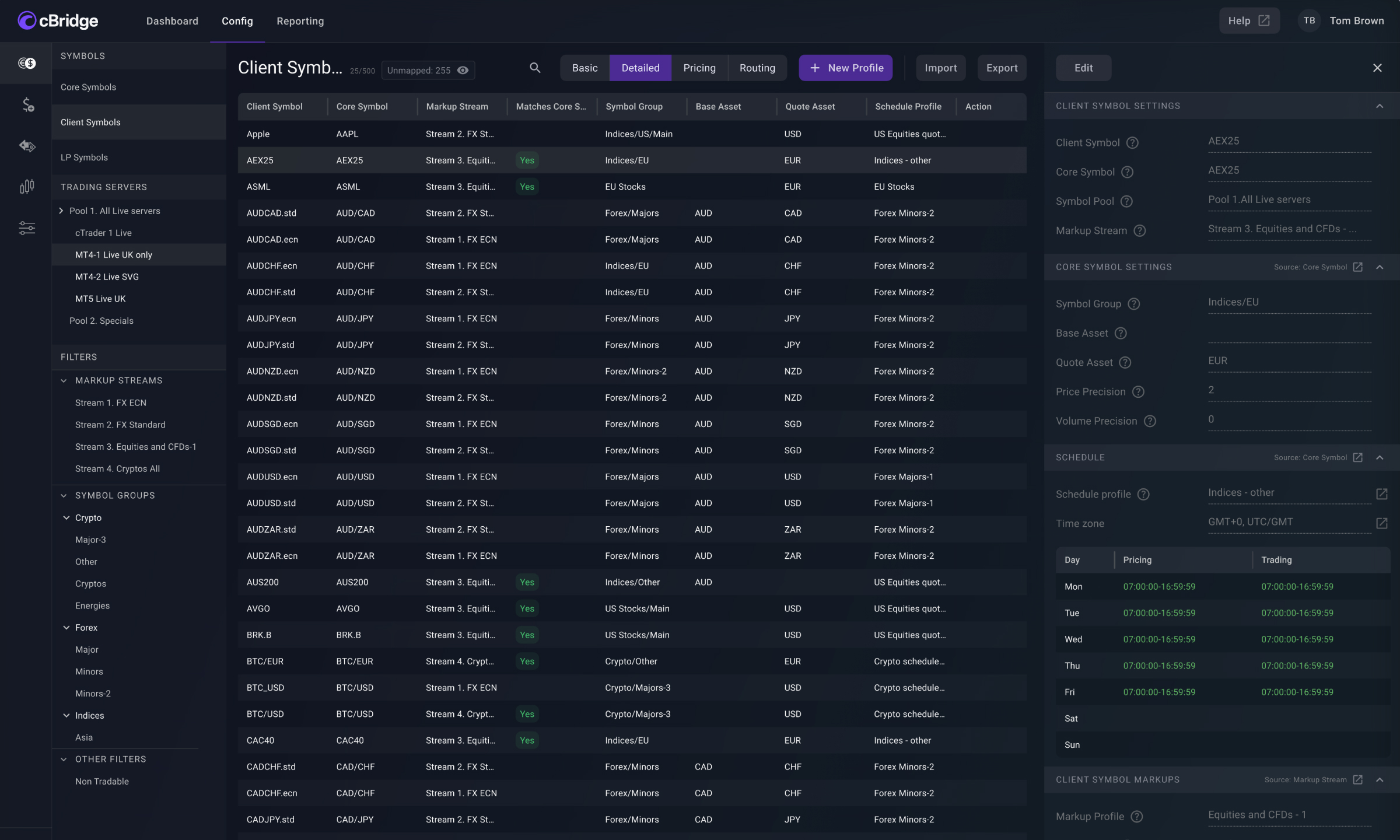Filter by Stream 4. Cryptos All
This screenshot has height=840, width=1400.
[117, 469]
